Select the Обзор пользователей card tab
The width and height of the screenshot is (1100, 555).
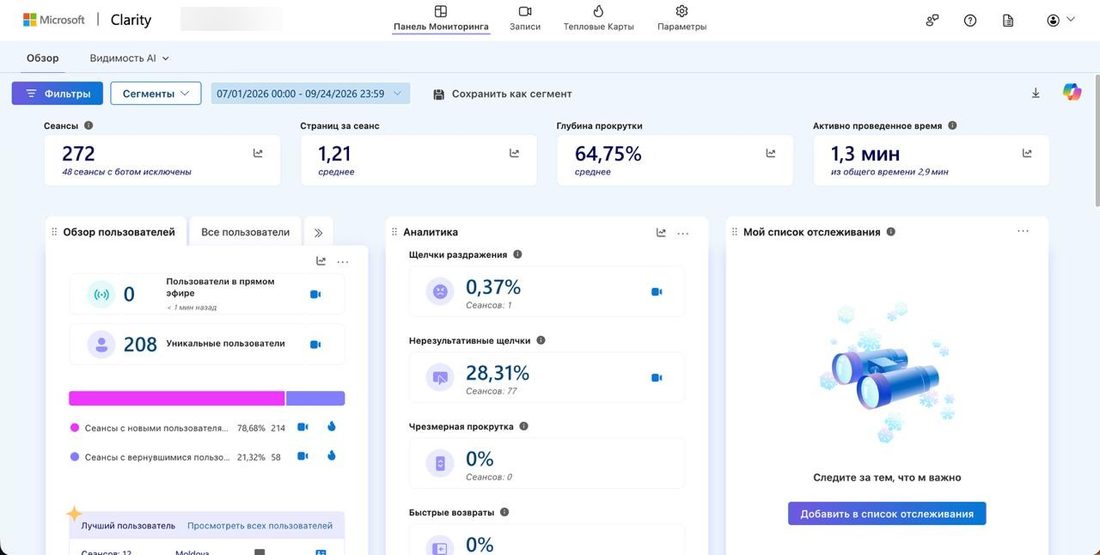(119, 232)
